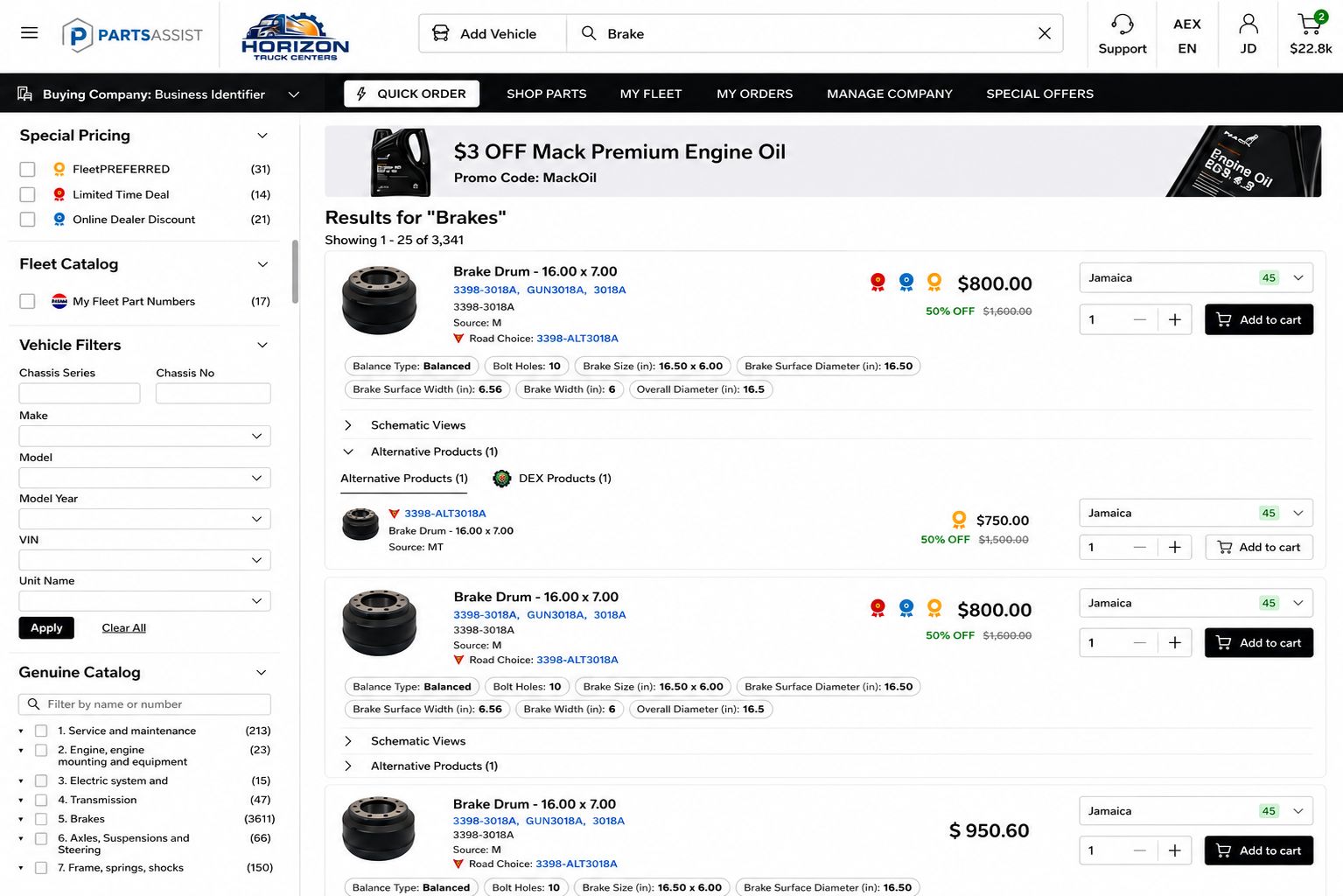Screen dimensions: 1343x896
Task: Click the orange ribbon badge on first Brake Drum
Action: coord(934,282)
